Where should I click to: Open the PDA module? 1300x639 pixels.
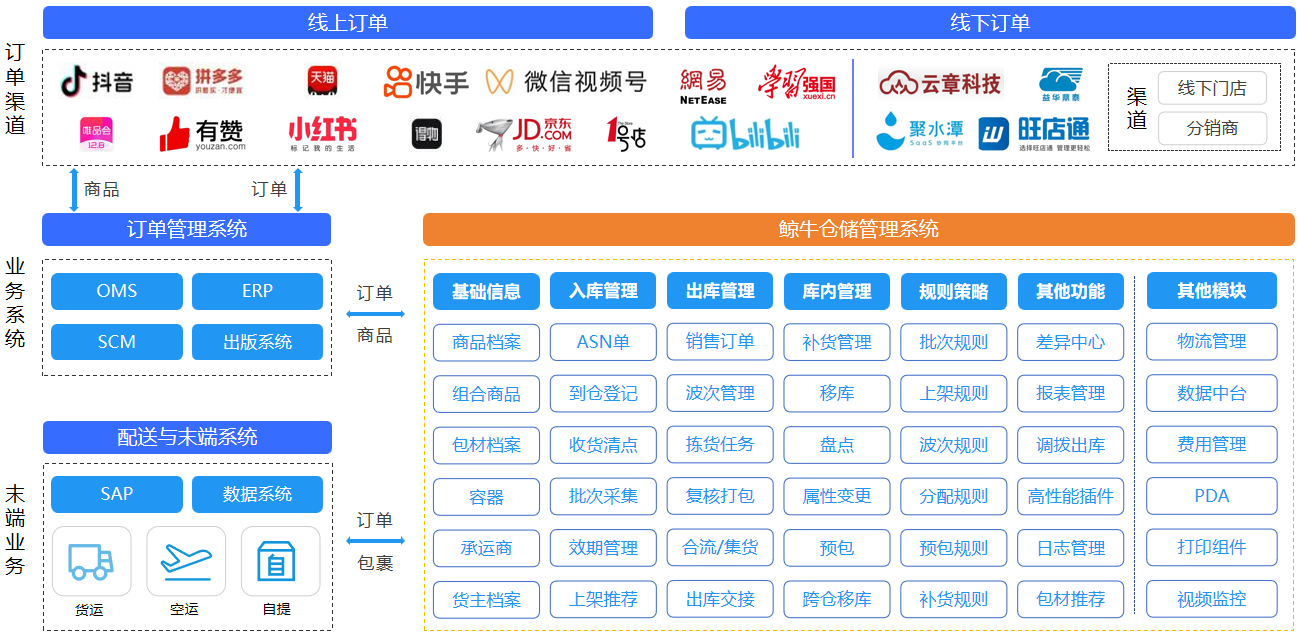click(1212, 496)
